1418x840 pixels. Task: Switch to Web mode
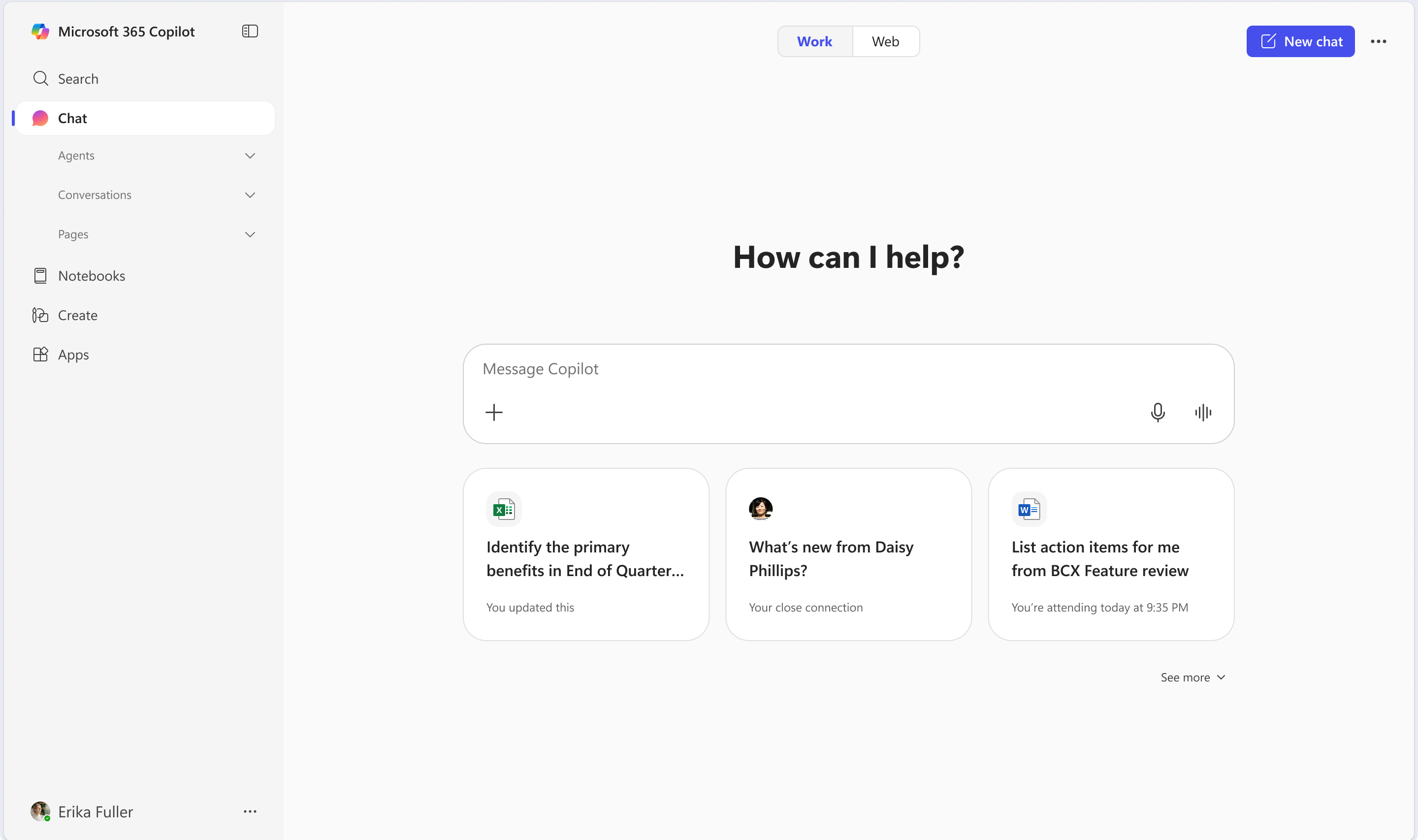click(885, 41)
